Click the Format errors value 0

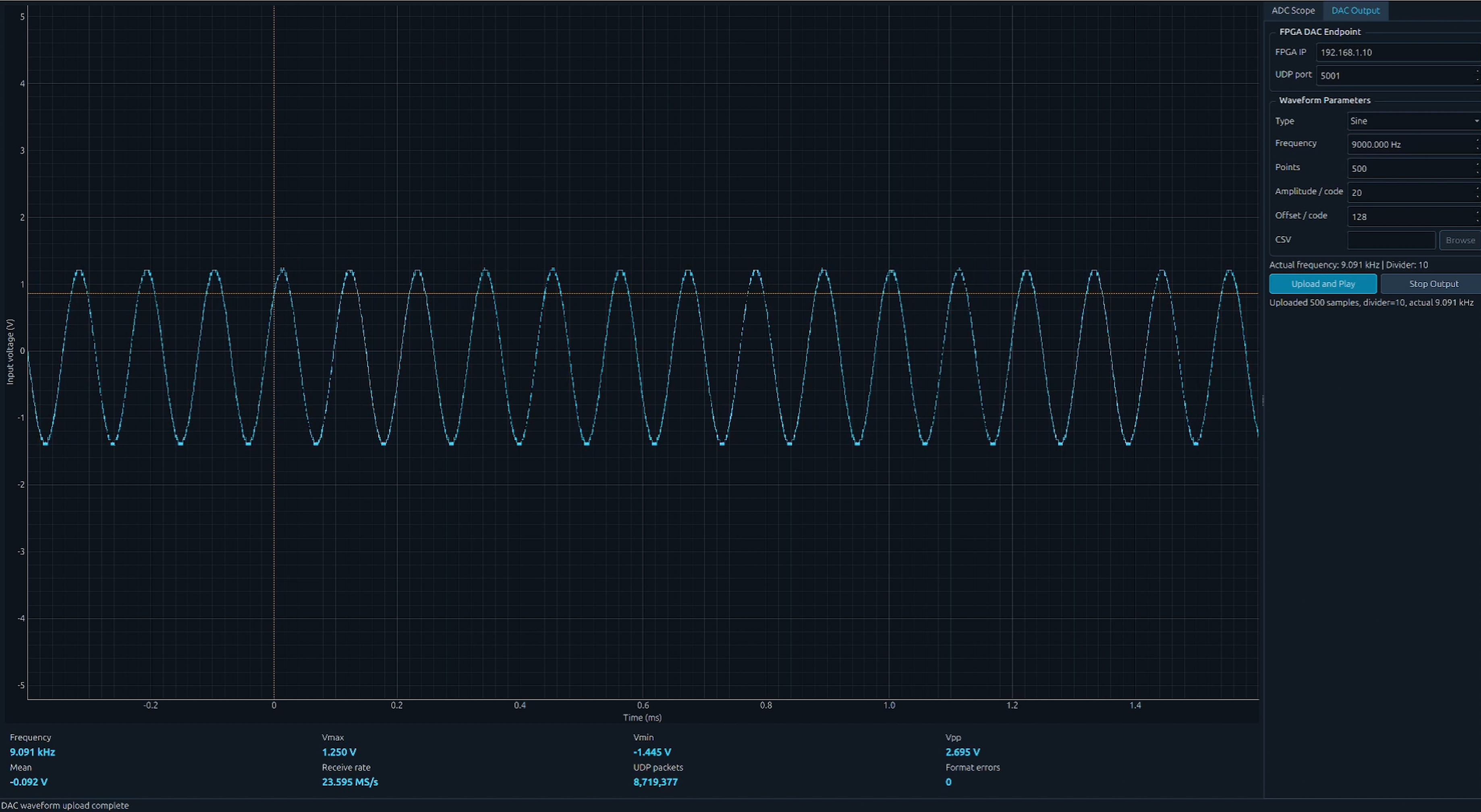(949, 782)
